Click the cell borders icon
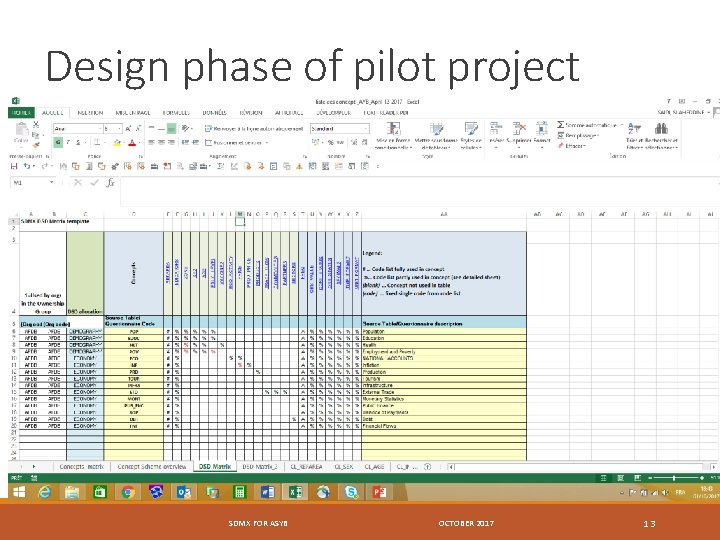Image resolution: width=720 pixels, height=540 pixels. click(97, 143)
